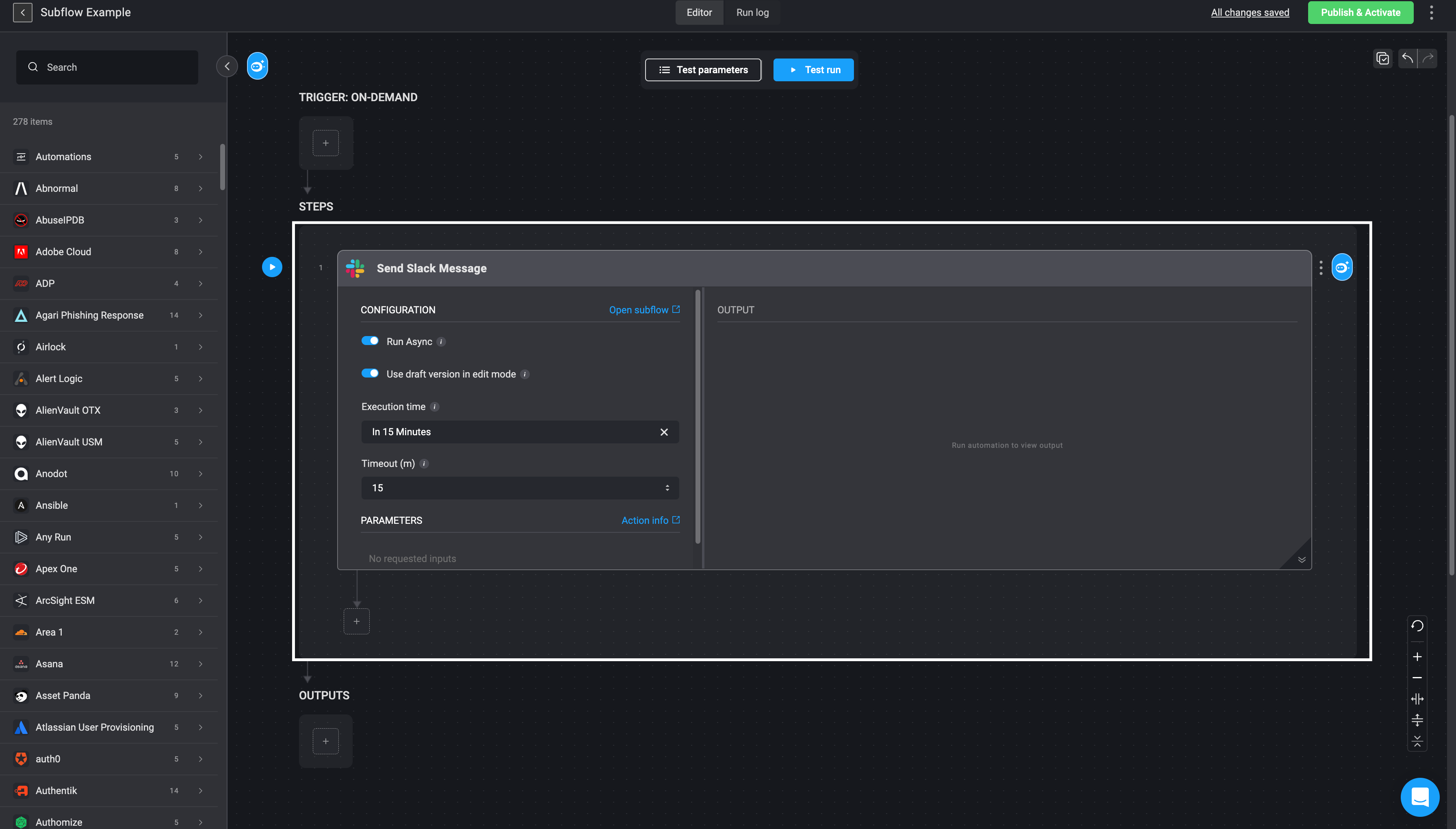This screenshot has height=829, width=1456.
Task: Show Execution time info icon
Action: pyautogui.click(x=434, y=406)
